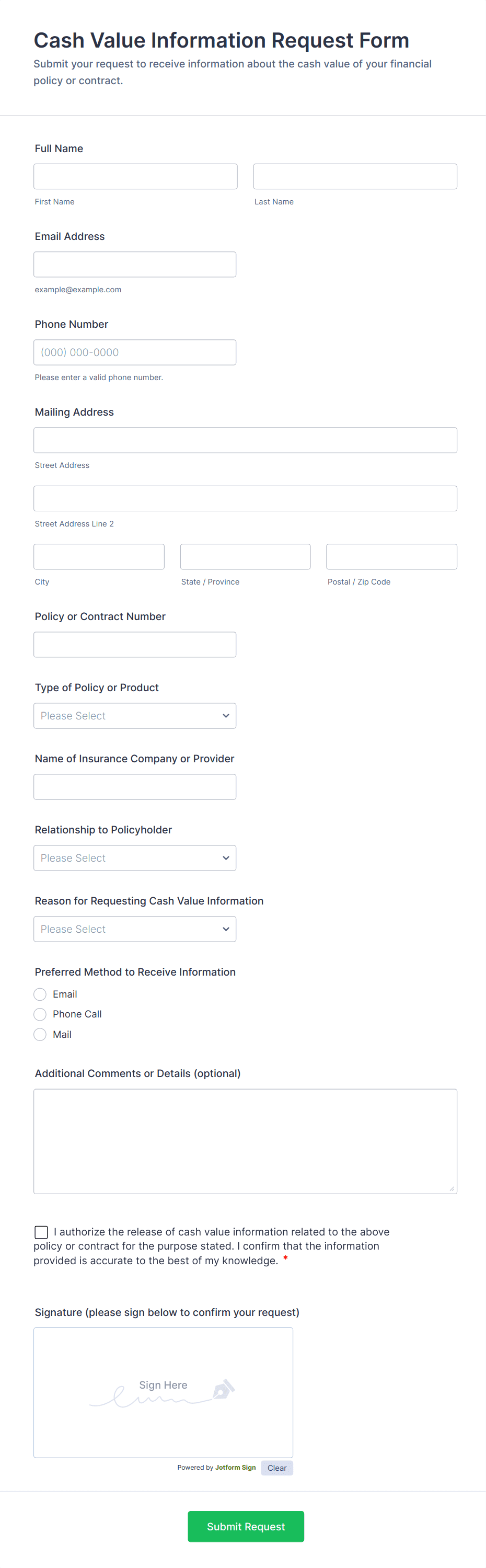
Task: Check the authorization consent checkbox
Action: click(41, 1232)
